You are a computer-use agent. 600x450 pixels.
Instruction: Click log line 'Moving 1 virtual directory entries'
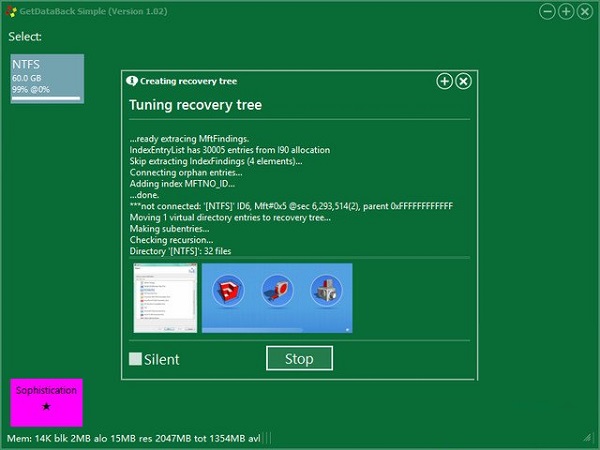pyautogui.click(x=230, y=217)
